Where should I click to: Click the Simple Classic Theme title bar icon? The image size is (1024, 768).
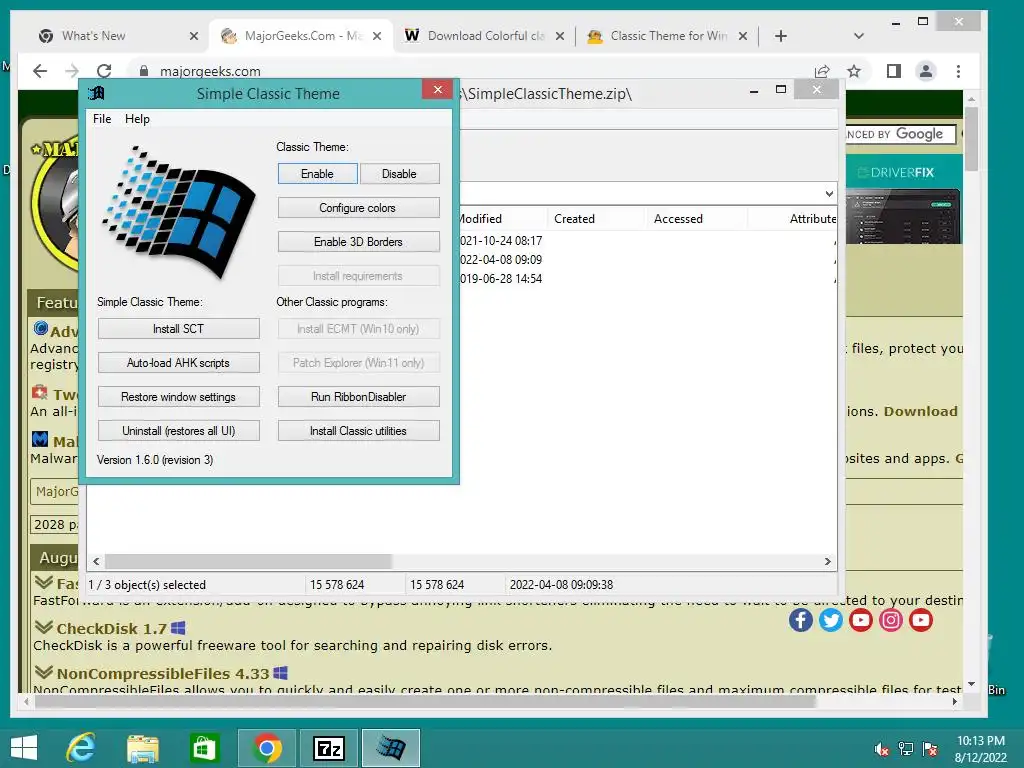click(x=97, y=93)
